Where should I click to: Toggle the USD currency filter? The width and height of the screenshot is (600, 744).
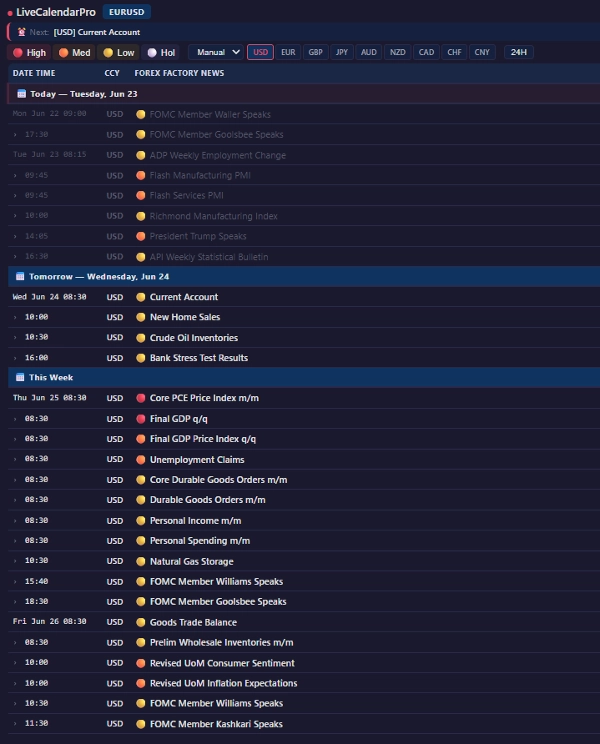(260, 52)
